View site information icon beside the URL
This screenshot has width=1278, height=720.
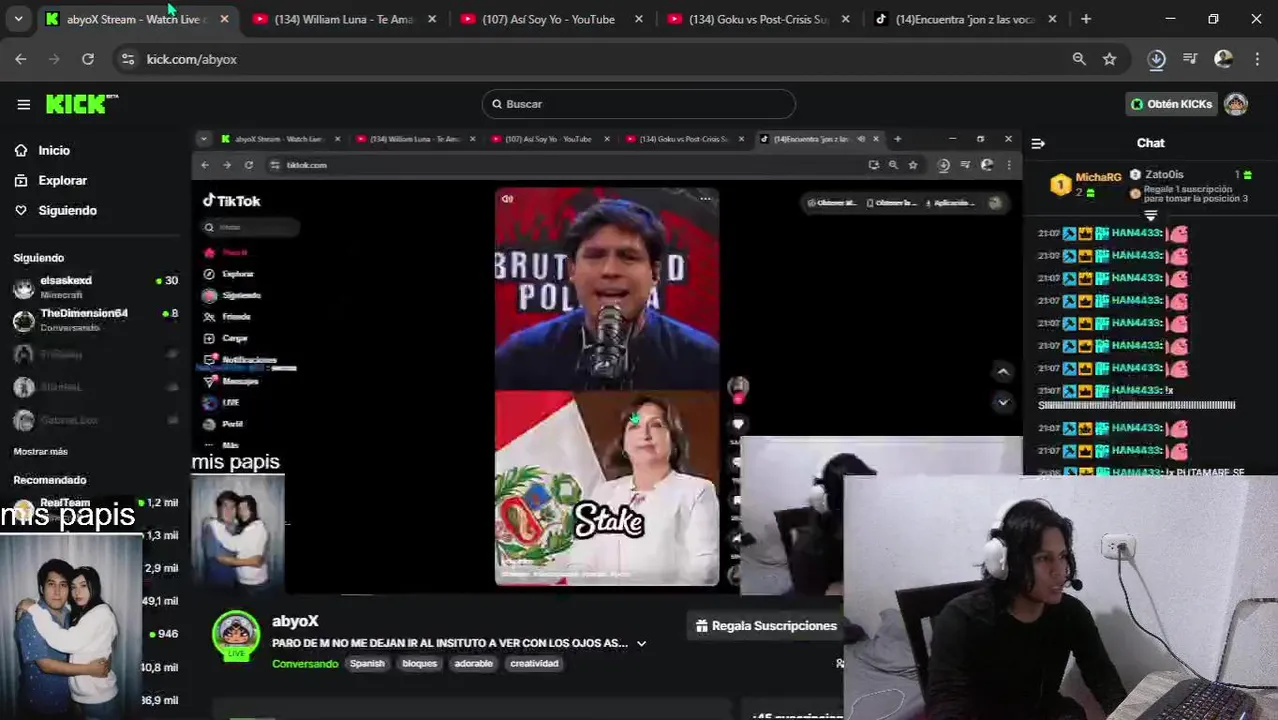point(128,59)
